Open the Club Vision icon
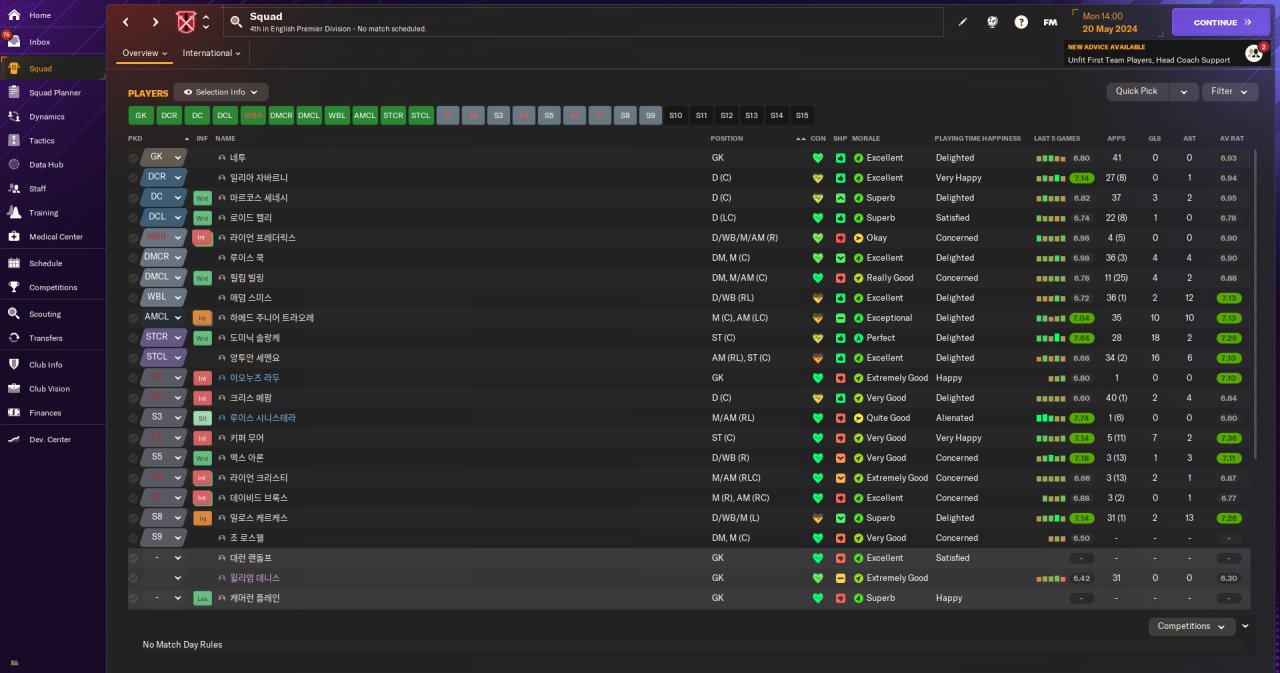 point(14,388)
